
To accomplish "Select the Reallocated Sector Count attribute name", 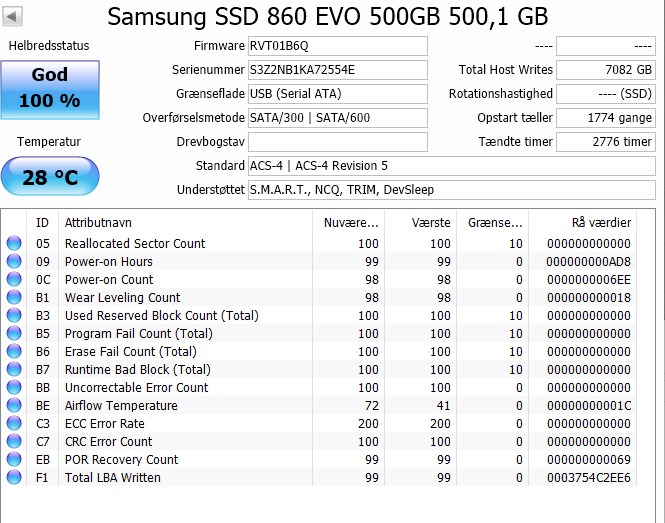I will click(x=135, y=243).
